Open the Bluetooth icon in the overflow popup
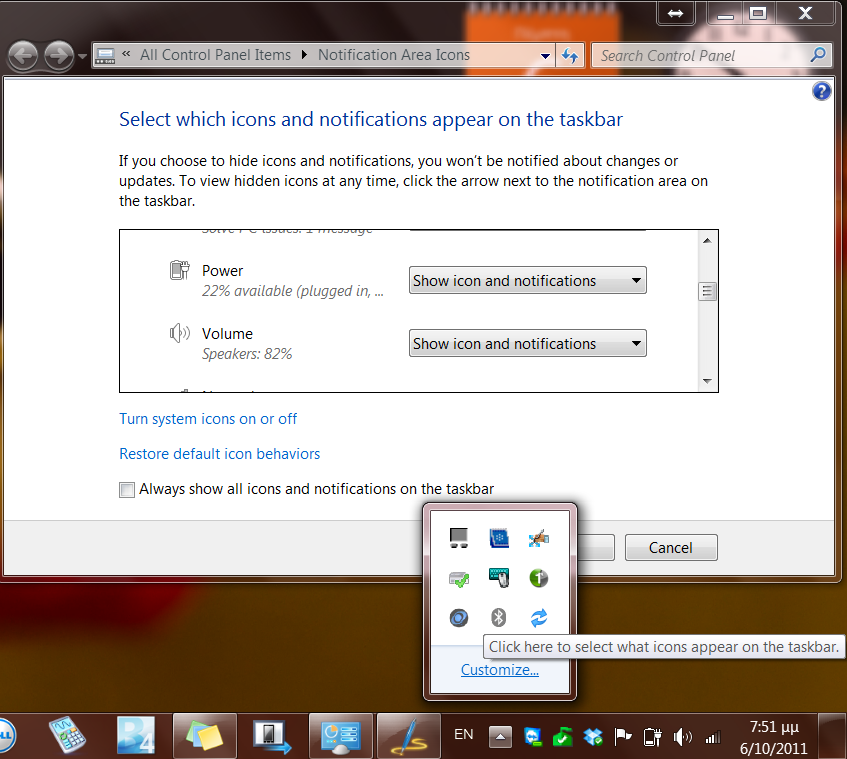Image resolution: width=847 pixels, height=759 pixels. (498, 617)
